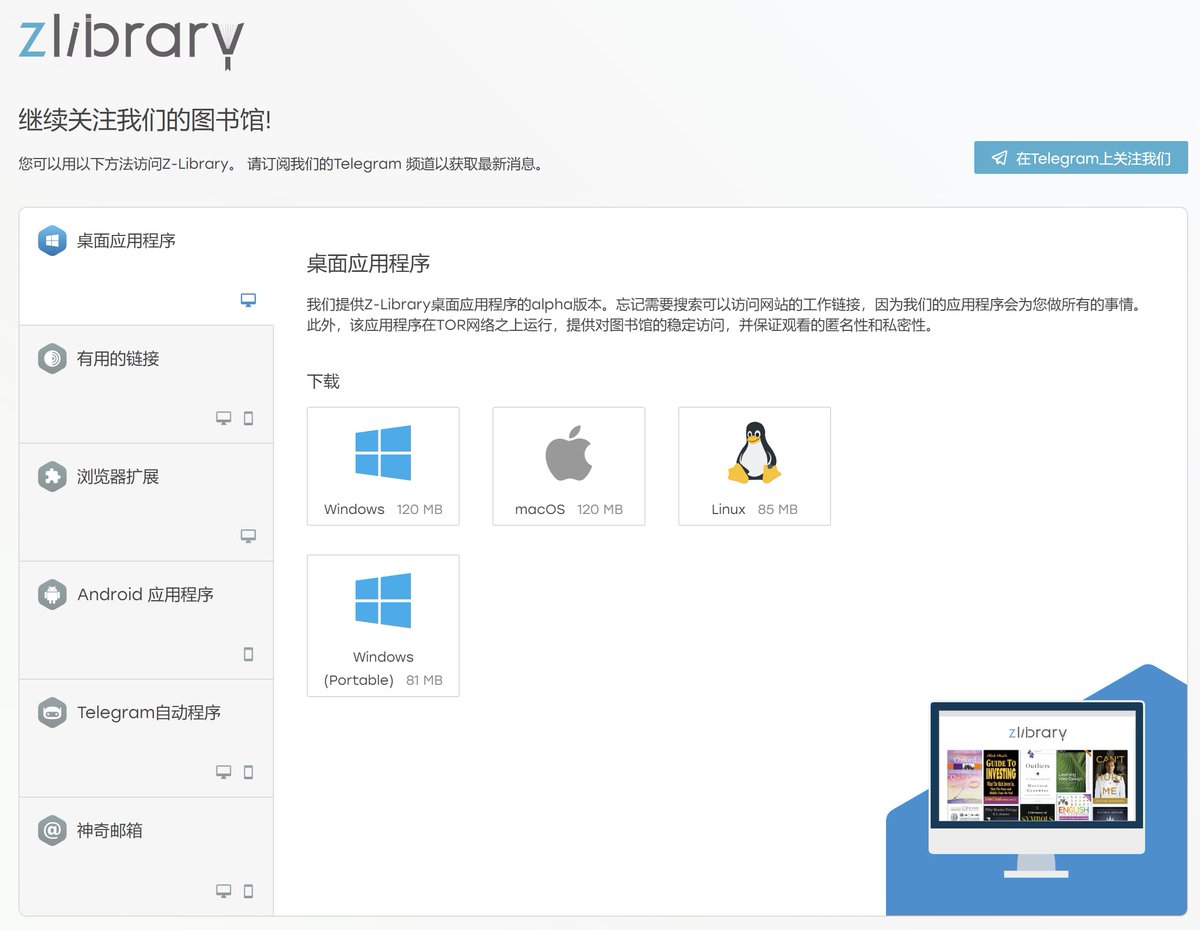This screenshot has height=930, width=1200.
Task: Click the alpha version description paragraph
Action: pos(724,314)
